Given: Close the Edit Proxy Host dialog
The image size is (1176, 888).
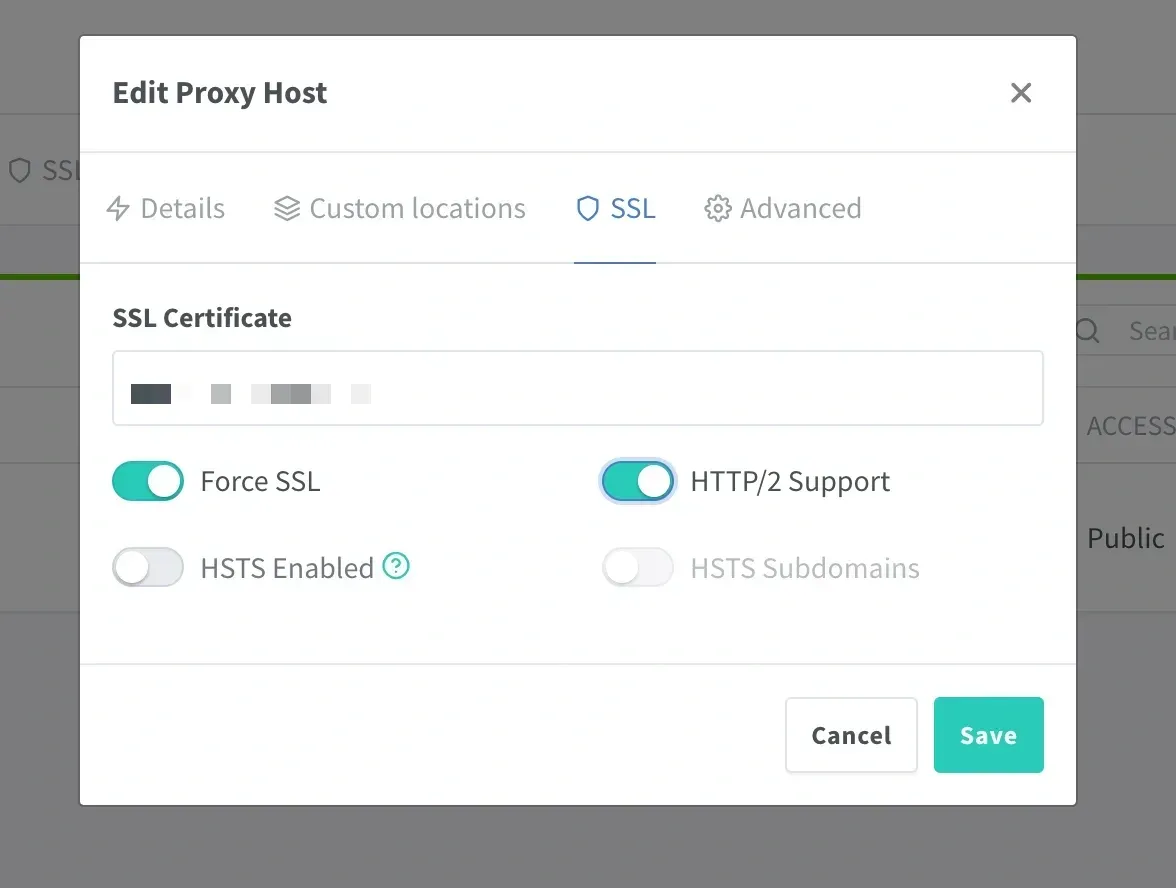Looking at the screenshot, I should point(1021,93).
